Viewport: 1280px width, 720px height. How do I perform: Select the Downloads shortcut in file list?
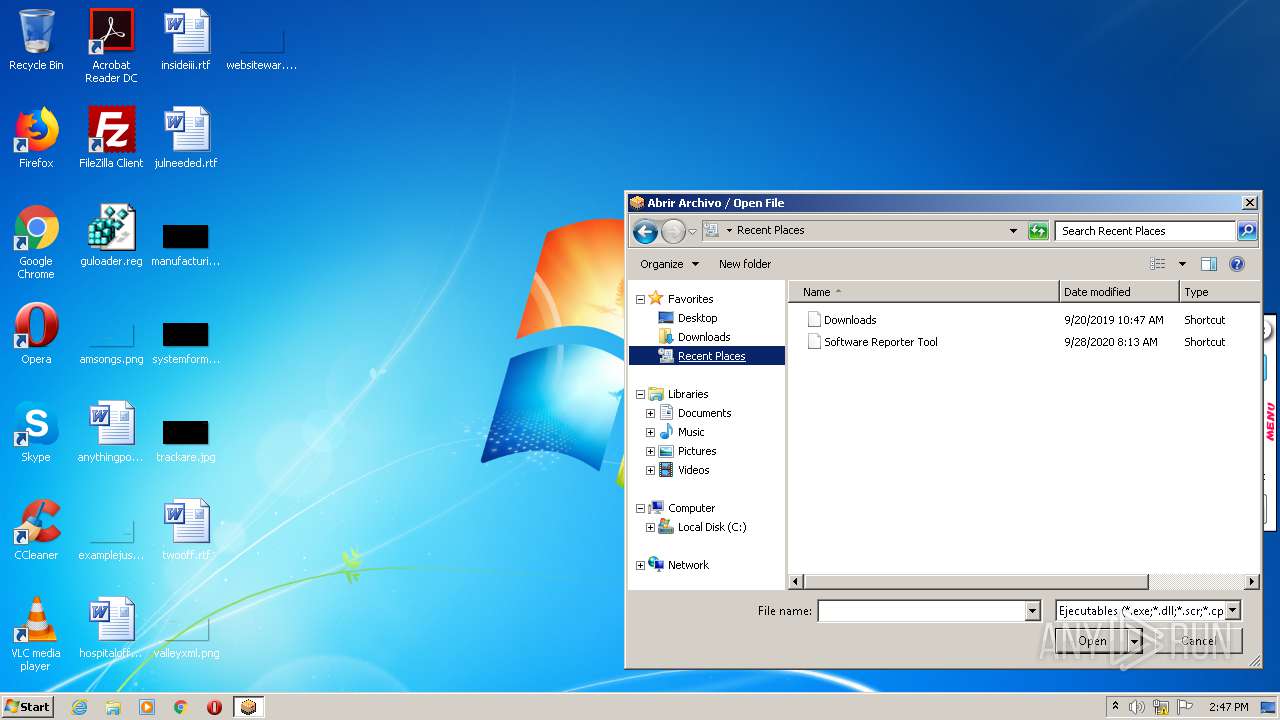point(850,320)
